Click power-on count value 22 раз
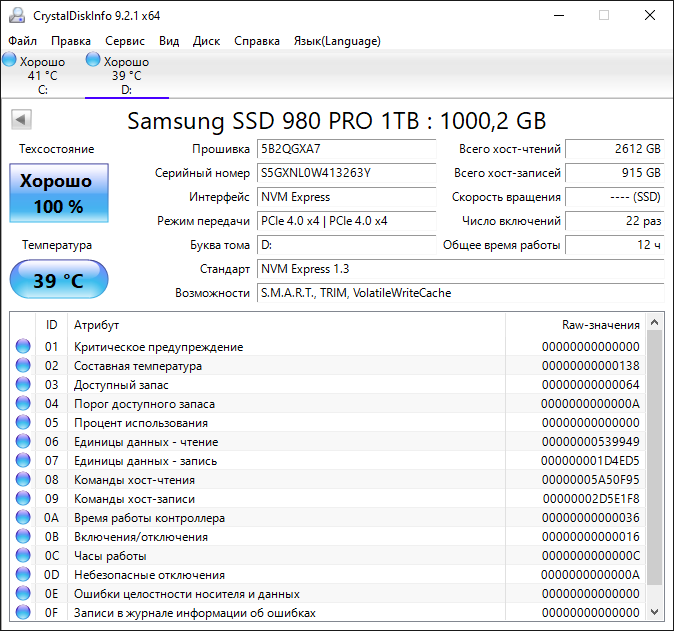Viewport: 674px width, 631px height. [x=615, y=221]
